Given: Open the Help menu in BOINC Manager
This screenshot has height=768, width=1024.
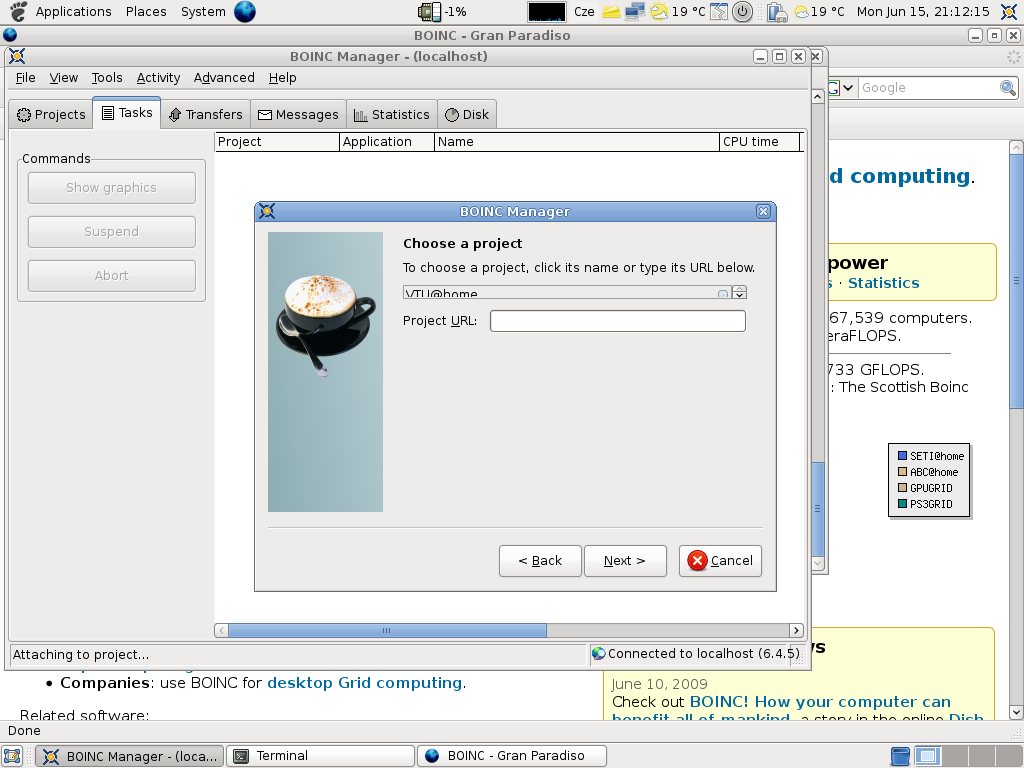Looking at the screenshot, I should coord(282,78).
